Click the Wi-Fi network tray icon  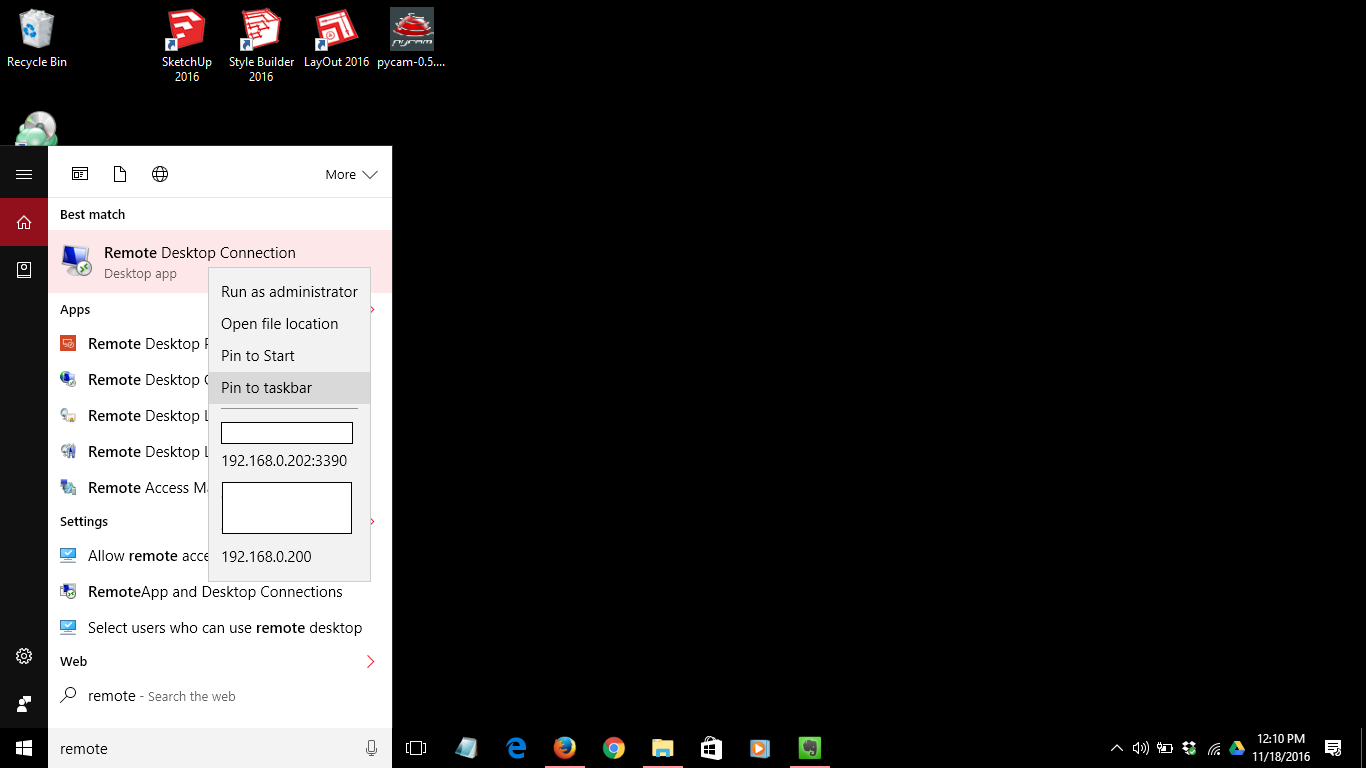tap(1214, 748)
